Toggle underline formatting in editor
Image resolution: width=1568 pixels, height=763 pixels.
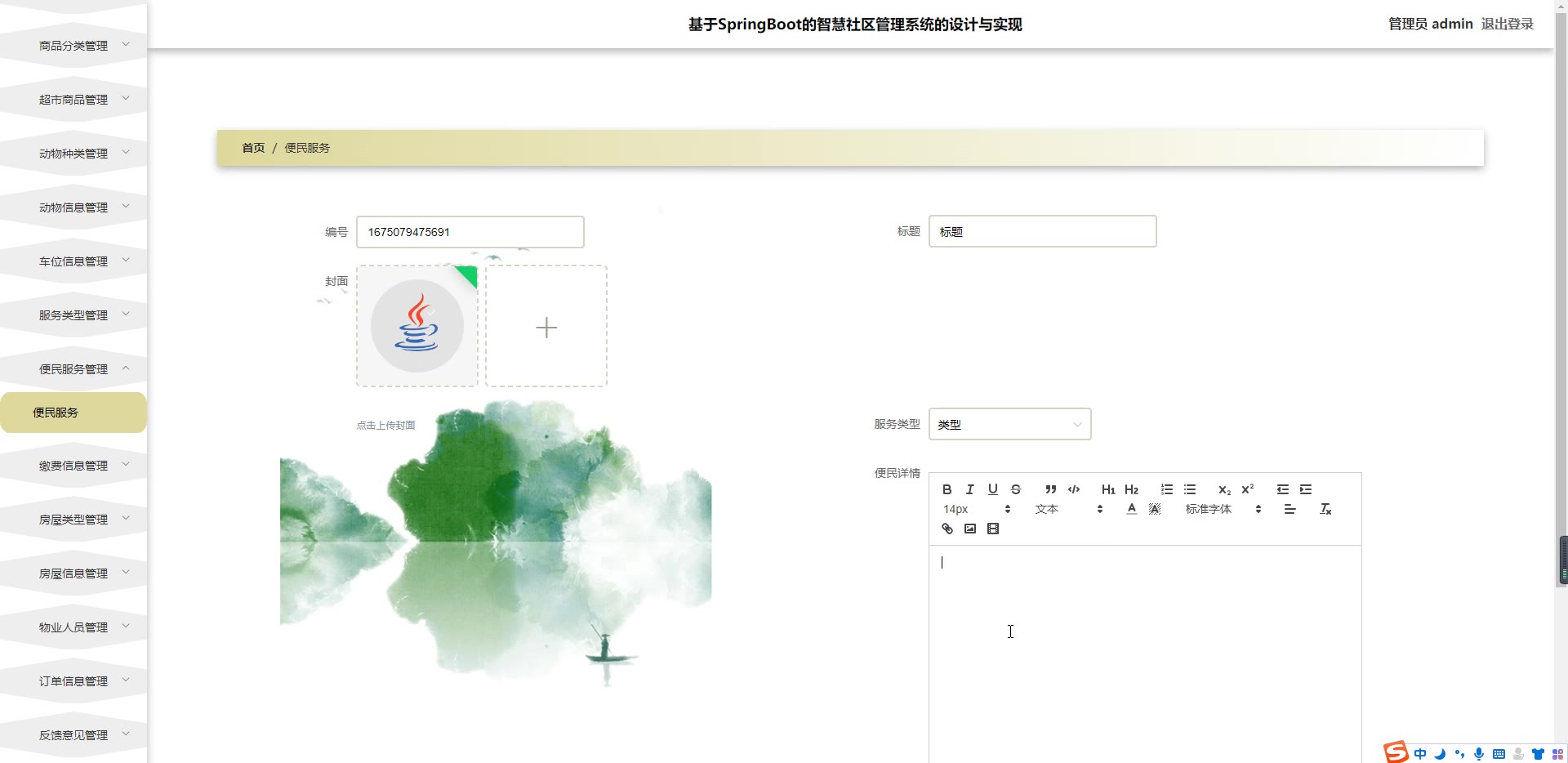pos(993,489)
